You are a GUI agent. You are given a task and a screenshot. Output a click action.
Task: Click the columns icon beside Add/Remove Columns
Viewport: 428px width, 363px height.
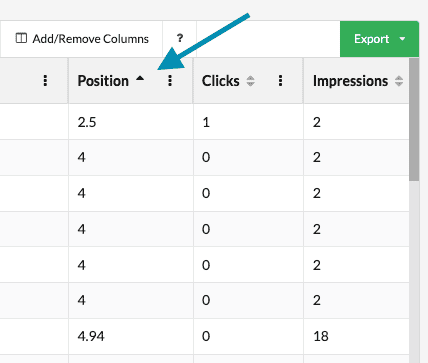(x=21, y=38)
